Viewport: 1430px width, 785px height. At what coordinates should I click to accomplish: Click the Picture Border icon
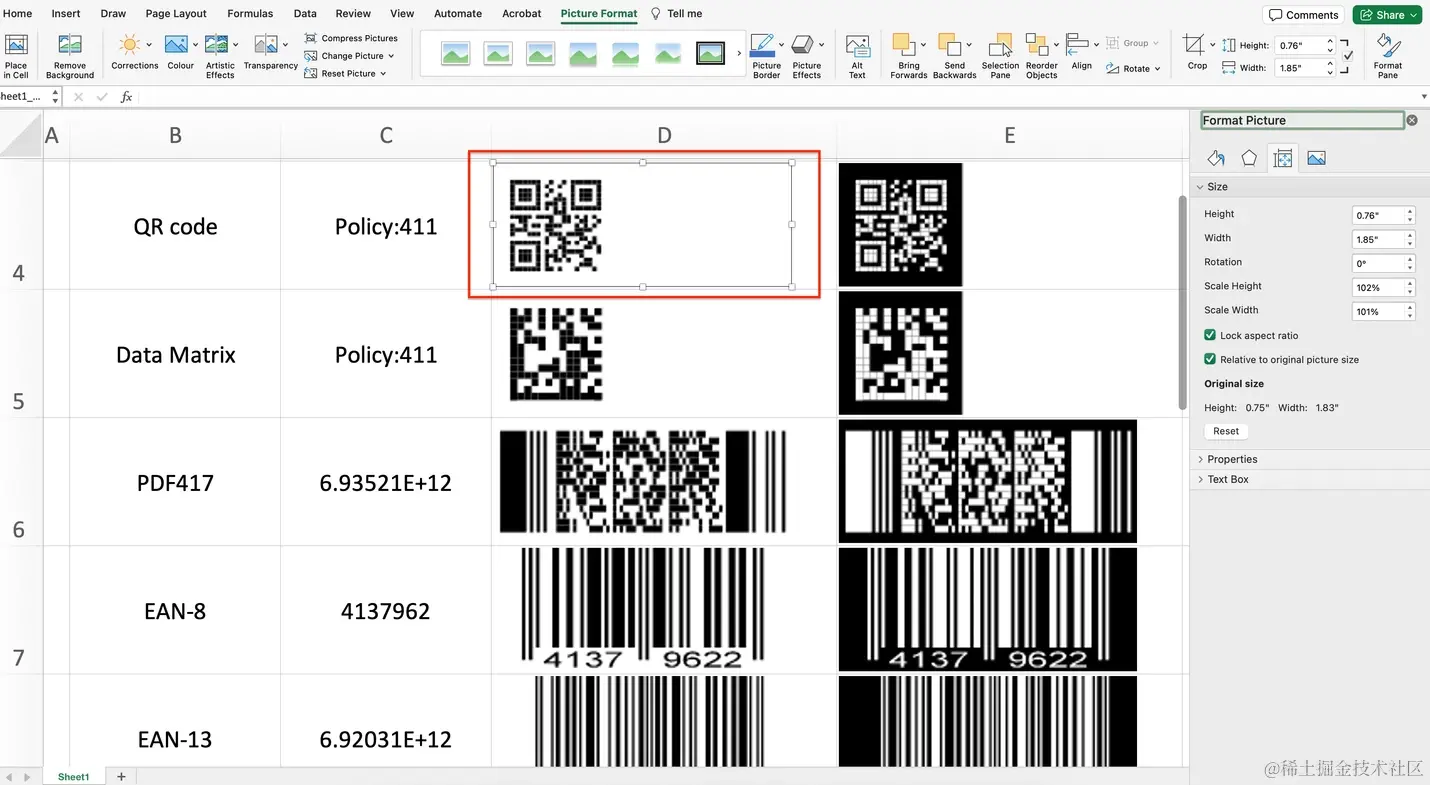762,45
